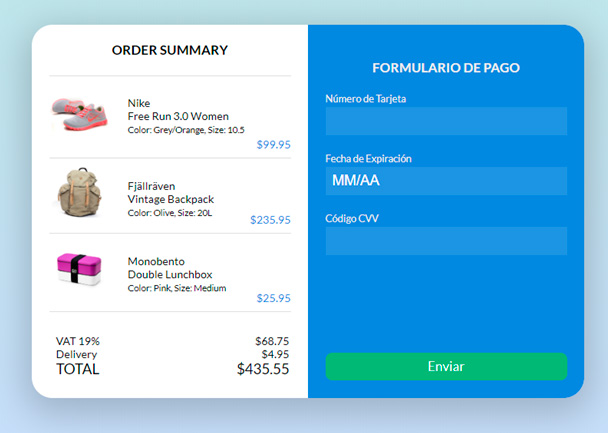This screenshot has width=608, height=433.
Task: Click the Fecha de Expiración MM/AA field
Action: pyautogui.click(x=446, y=181)
